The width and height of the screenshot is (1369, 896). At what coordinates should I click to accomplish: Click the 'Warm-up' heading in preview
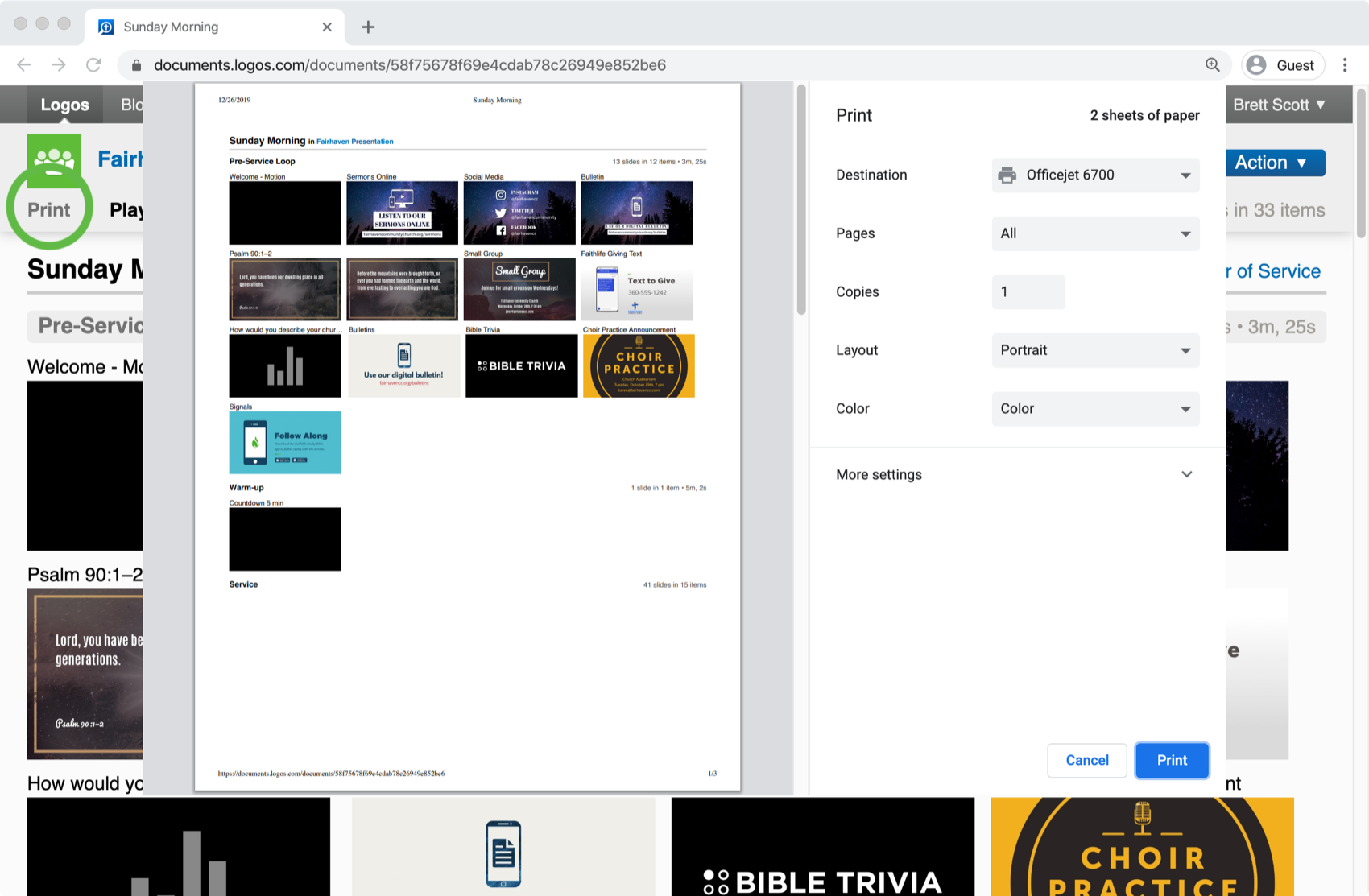click(246, 487)
